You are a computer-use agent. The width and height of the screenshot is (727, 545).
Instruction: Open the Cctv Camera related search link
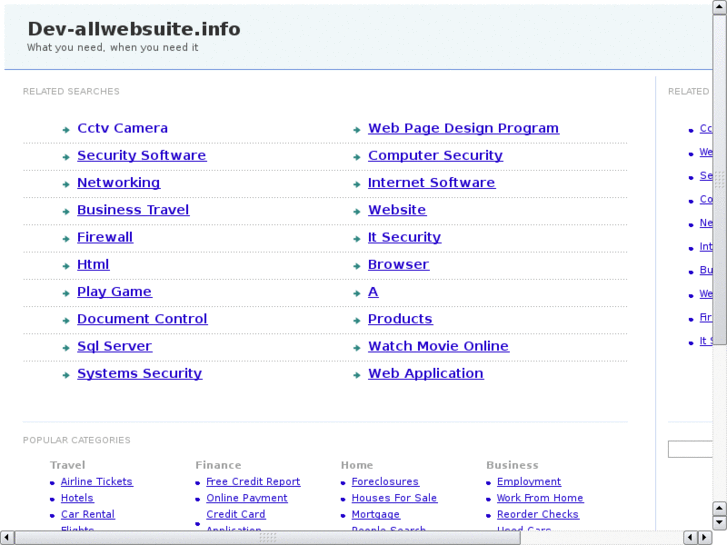(122, 128)
